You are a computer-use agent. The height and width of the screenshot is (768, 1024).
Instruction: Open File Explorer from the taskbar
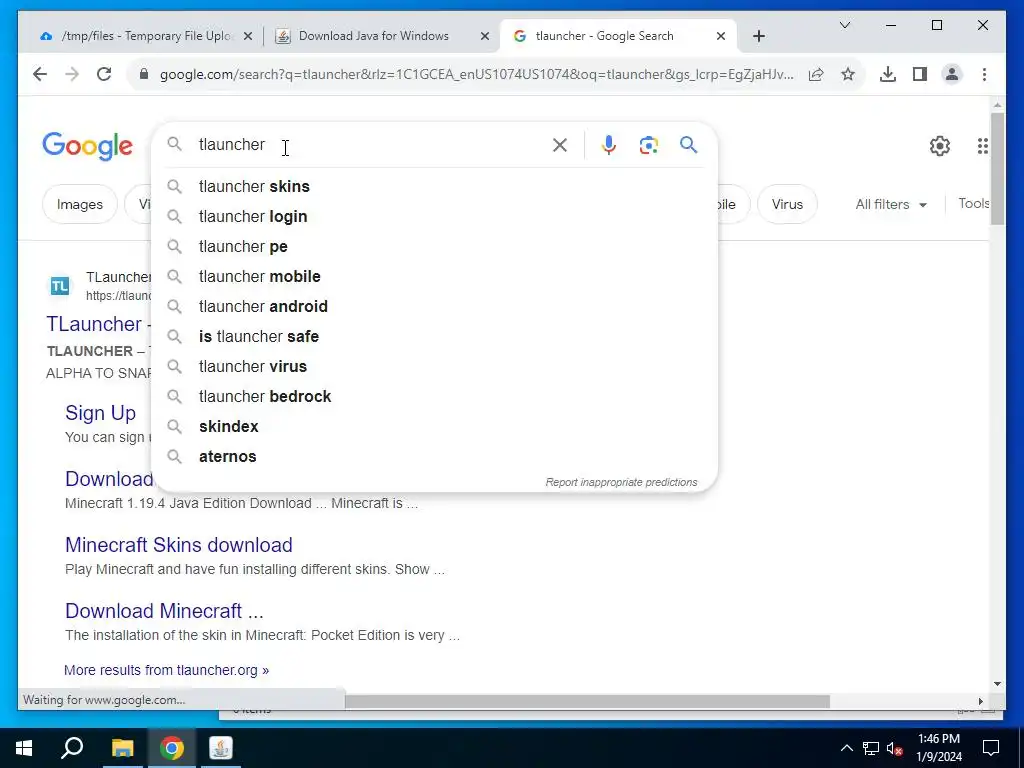(x=122, y=748)
